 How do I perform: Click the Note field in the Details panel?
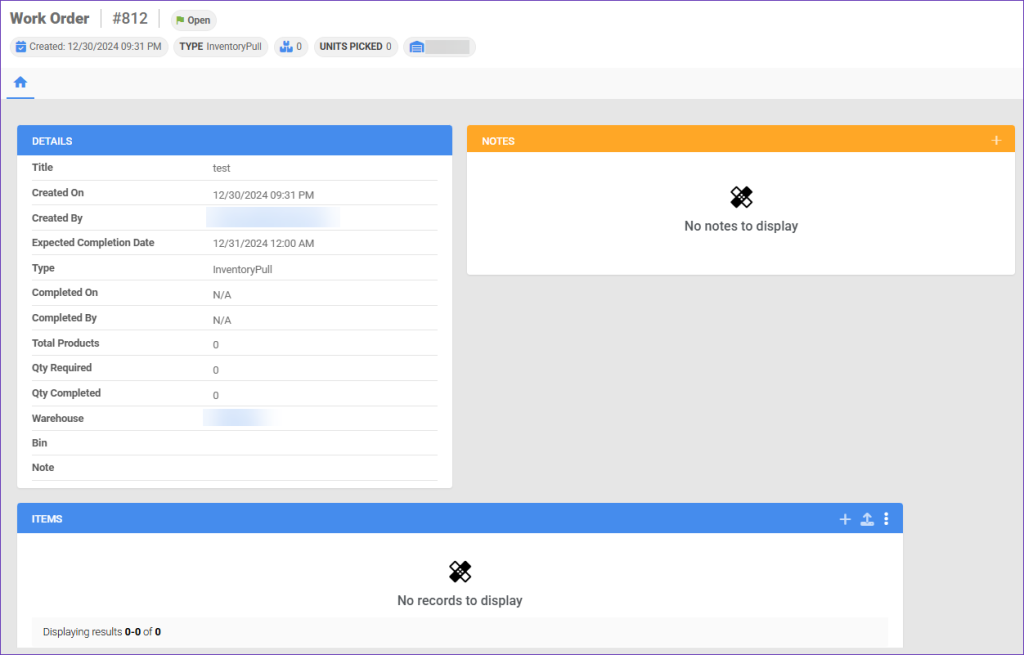click(x=234, y=467)
